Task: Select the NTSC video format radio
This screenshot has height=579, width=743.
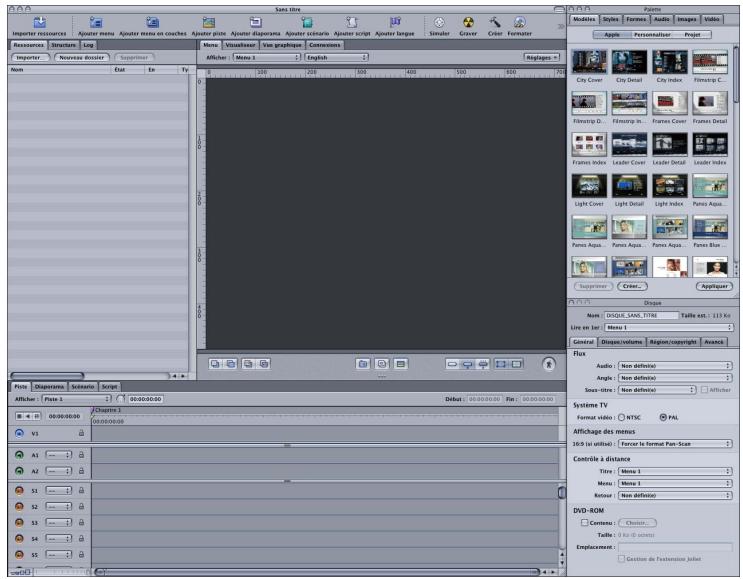Action: pyautogui.click(x=621, y=417)
